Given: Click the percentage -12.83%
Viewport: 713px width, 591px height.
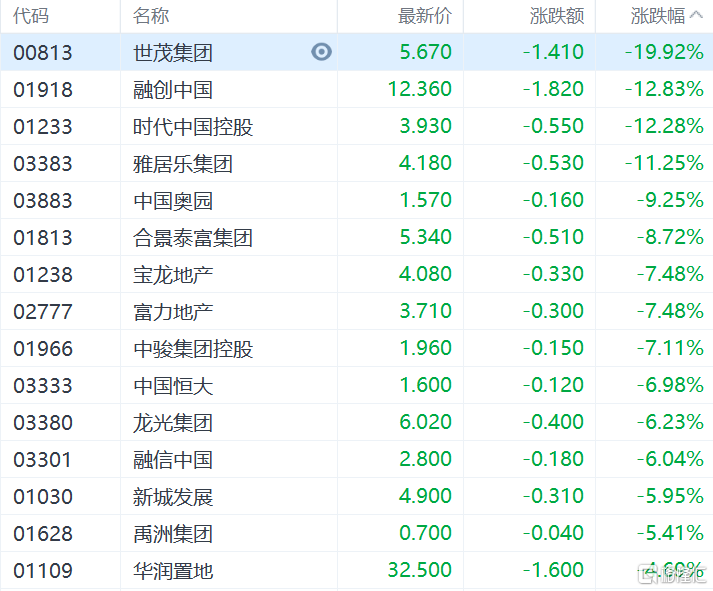Looking at the screenshot, I should tap(664, 89).
